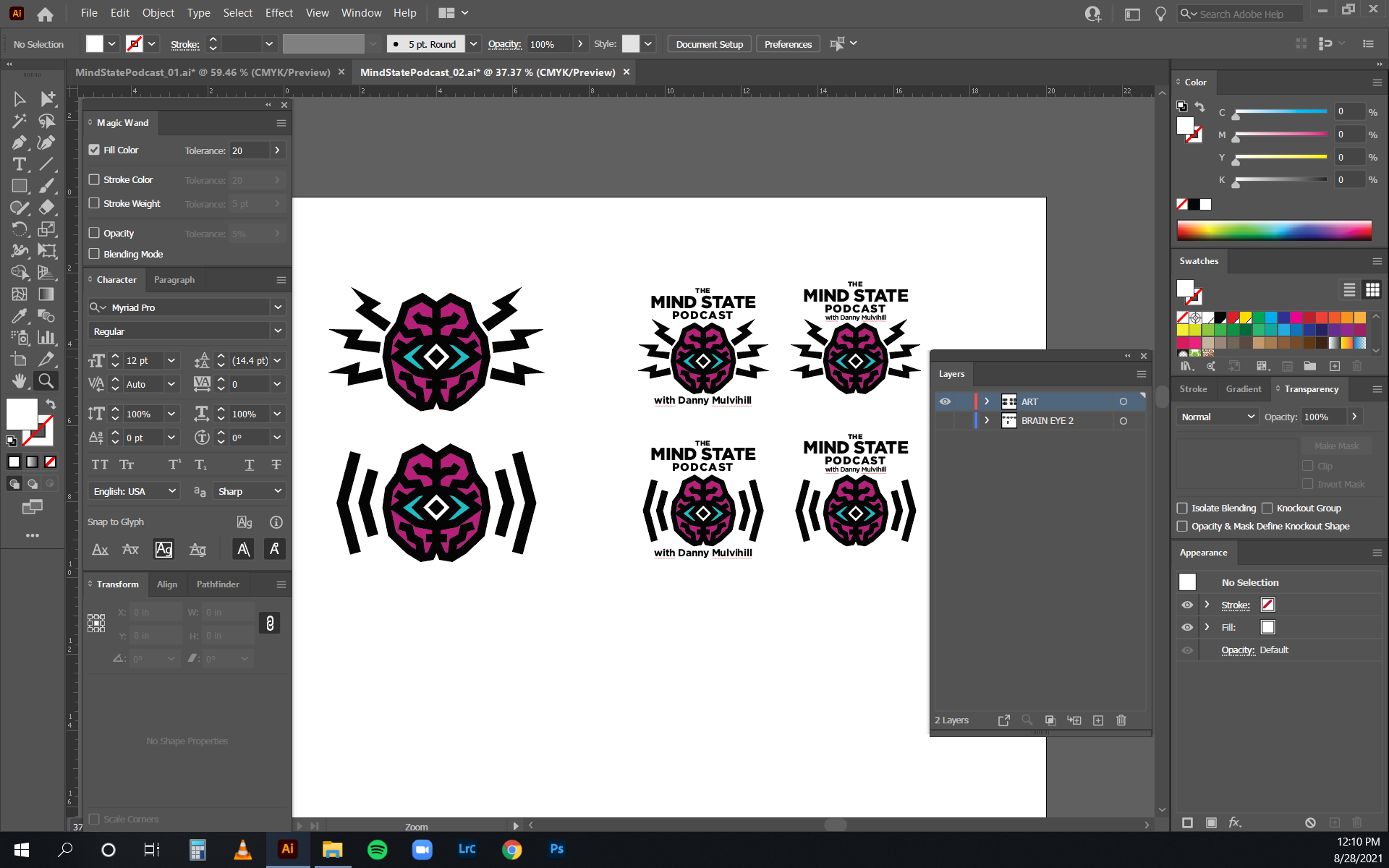Open the Effect menu
1389x868 pixels.
point(279,13)
